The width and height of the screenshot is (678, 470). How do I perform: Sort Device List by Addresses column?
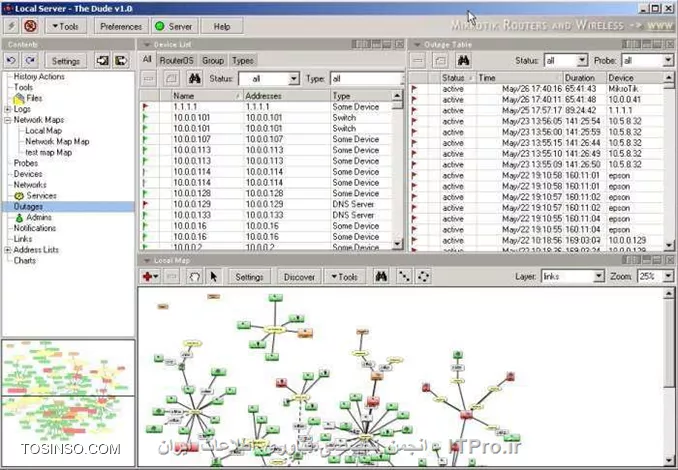286,96
